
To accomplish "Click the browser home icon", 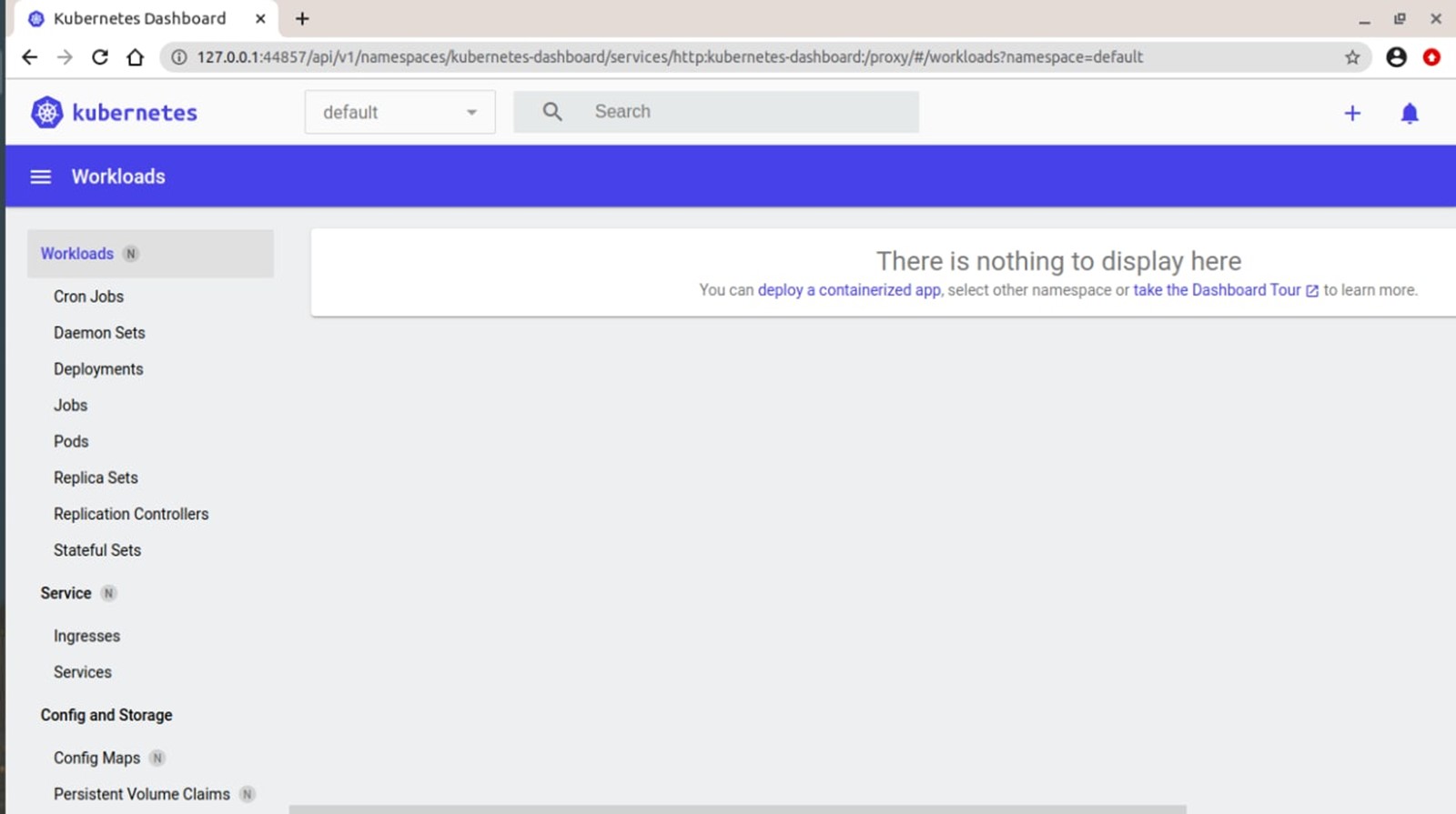I will [x=135, y=56].
